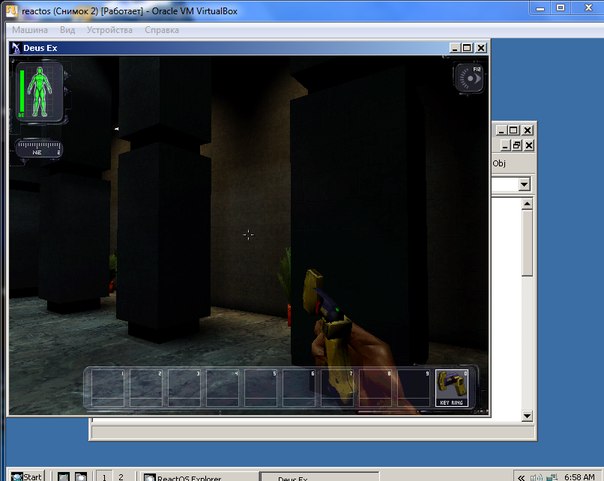Minimize the inner document in background window
Image resolution: width=604 pixels, height=481 pixels.
pyautogui.click(x=505, y=145)
